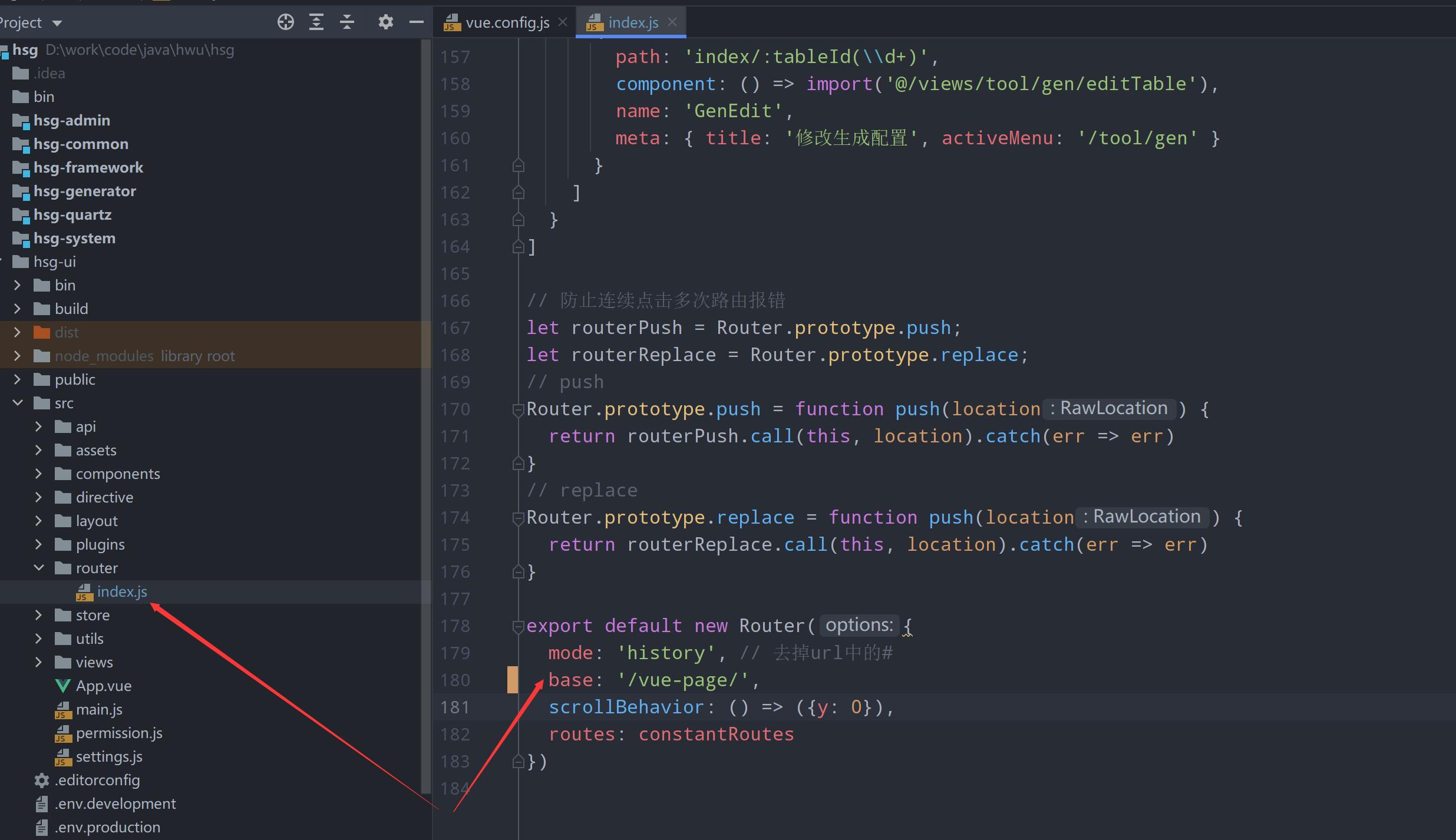Switch to the vue.config.js tab
The width and height of the screenshot is (1456, 840).
[498, 22]
